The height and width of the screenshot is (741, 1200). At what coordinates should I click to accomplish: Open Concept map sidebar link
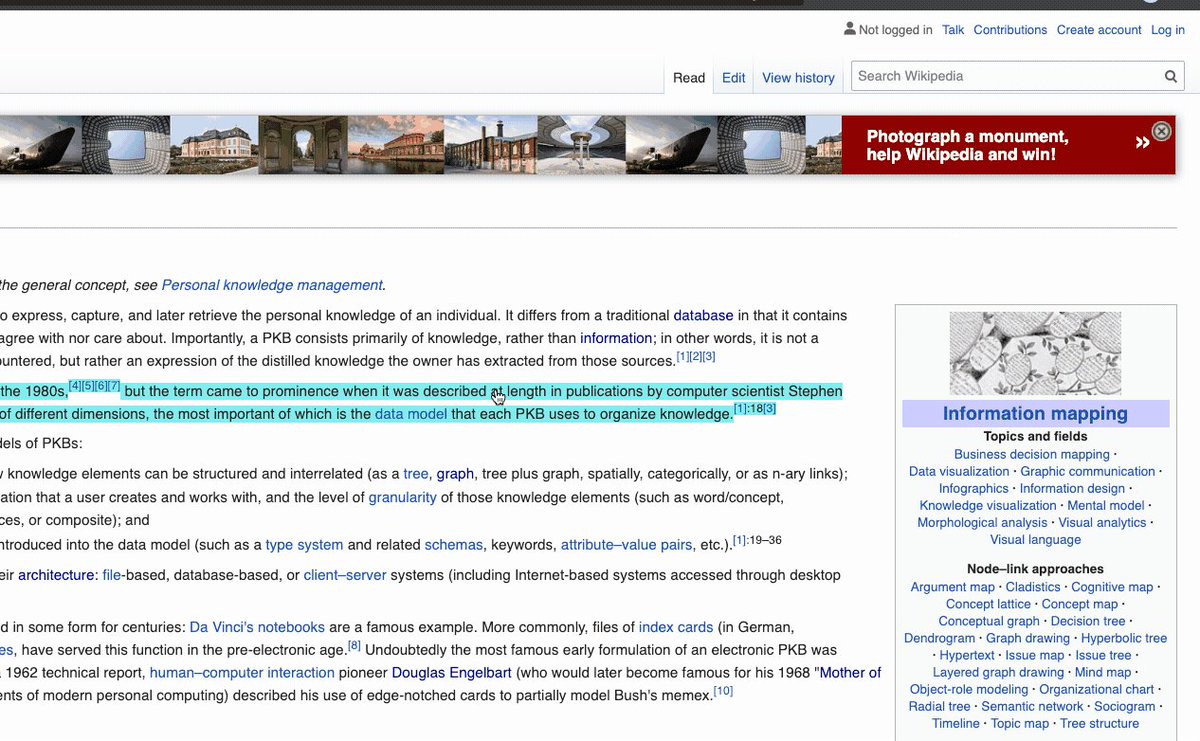tap(1079, 604)
